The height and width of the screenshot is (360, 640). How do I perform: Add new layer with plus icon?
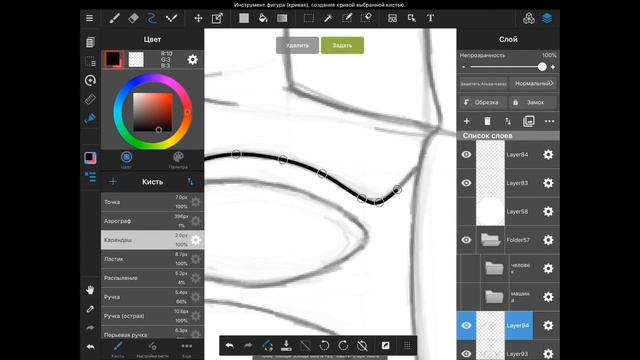click(467, 121)
